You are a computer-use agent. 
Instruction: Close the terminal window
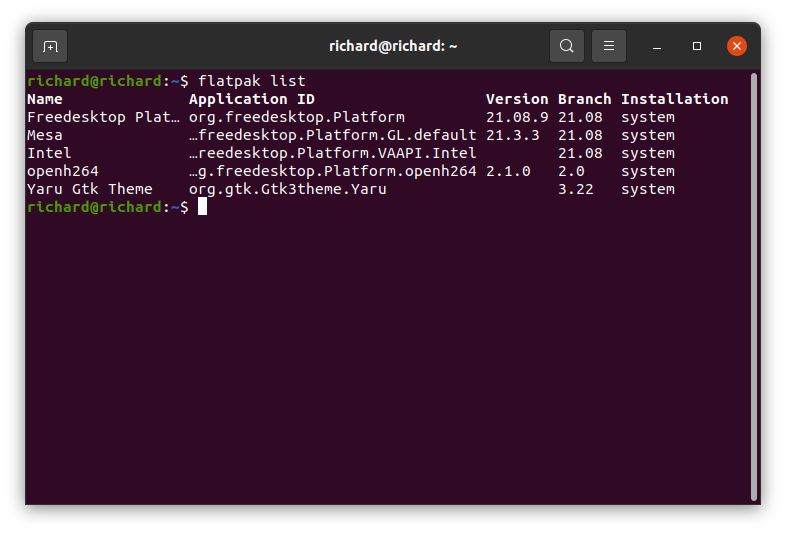click(737, 46)
